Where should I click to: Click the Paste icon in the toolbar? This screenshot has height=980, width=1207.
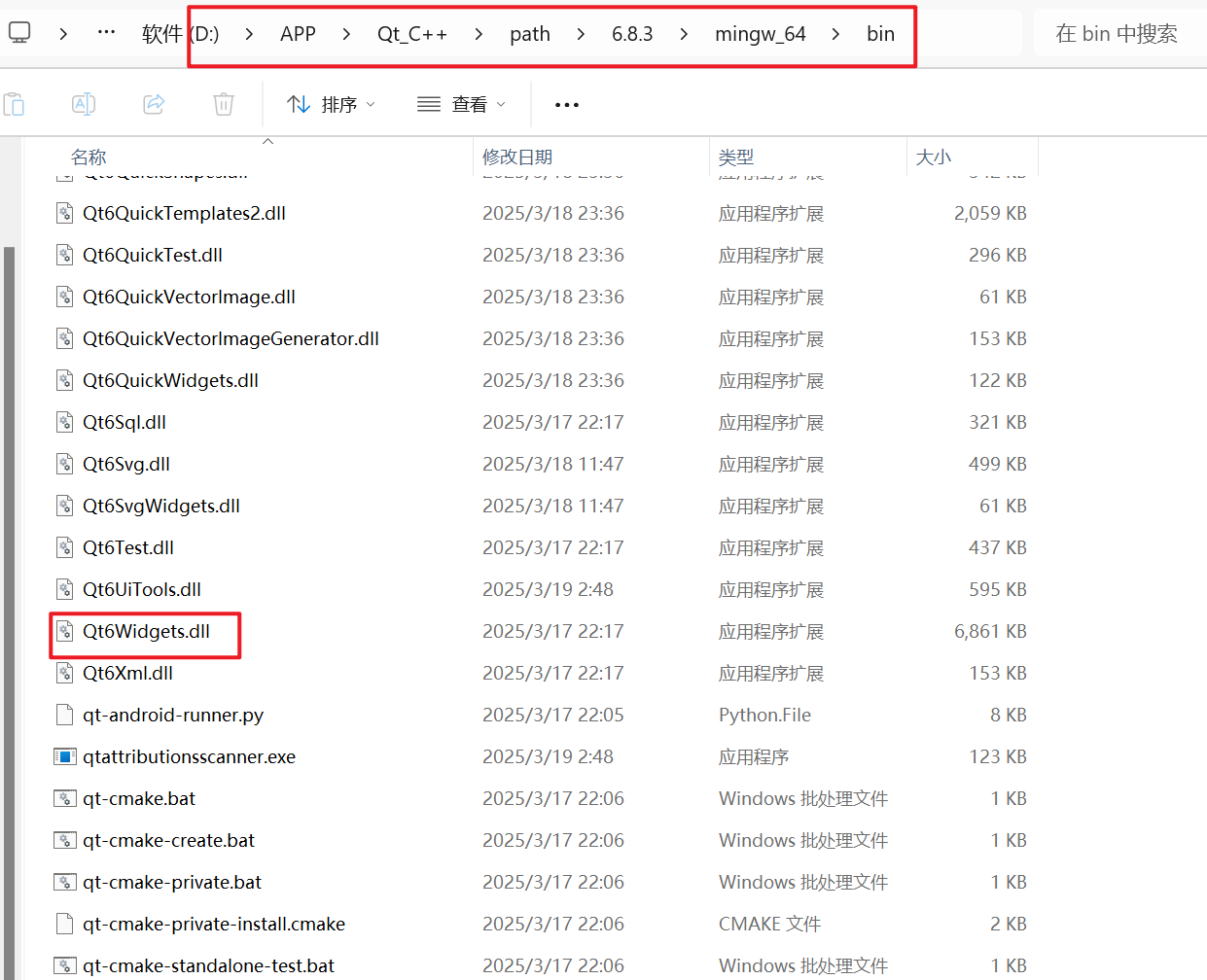pyautogui.click(x=15, y=104)
